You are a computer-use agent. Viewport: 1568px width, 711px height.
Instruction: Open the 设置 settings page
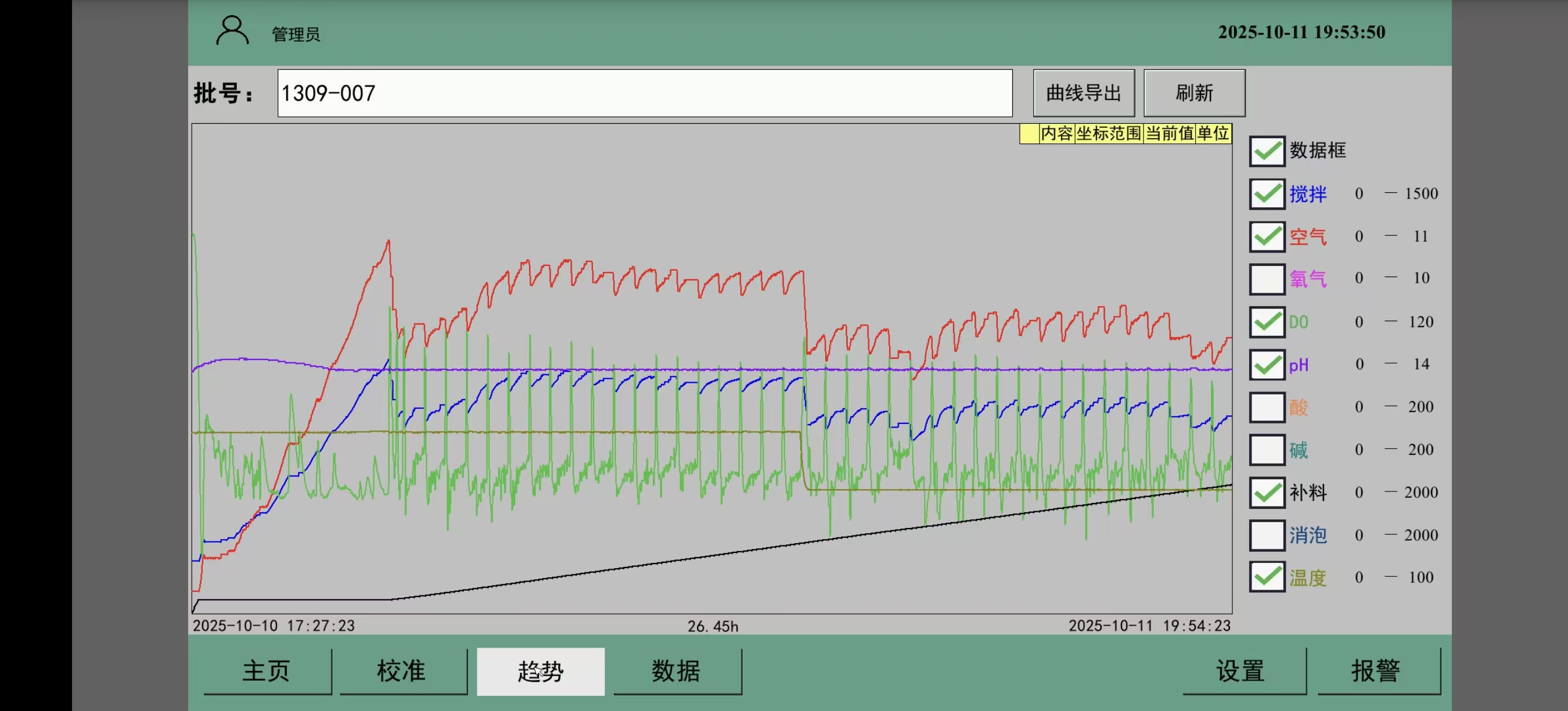pyautogui.click(x=1241, y=671)
